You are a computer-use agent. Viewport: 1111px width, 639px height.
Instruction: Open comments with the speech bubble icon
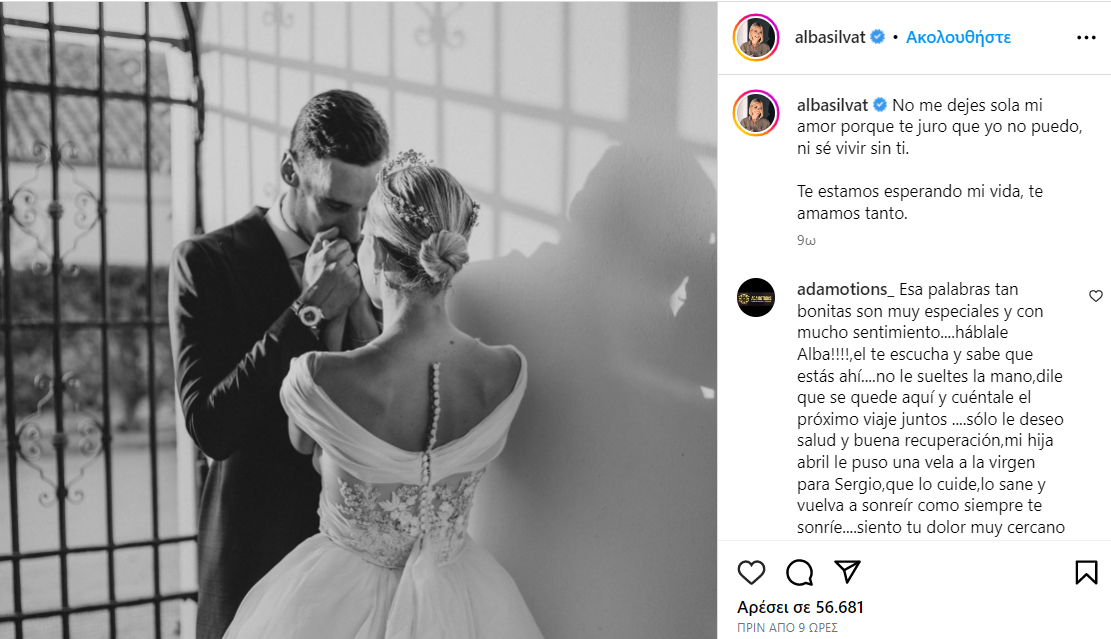pyautogui.click(x=799, y=572)
